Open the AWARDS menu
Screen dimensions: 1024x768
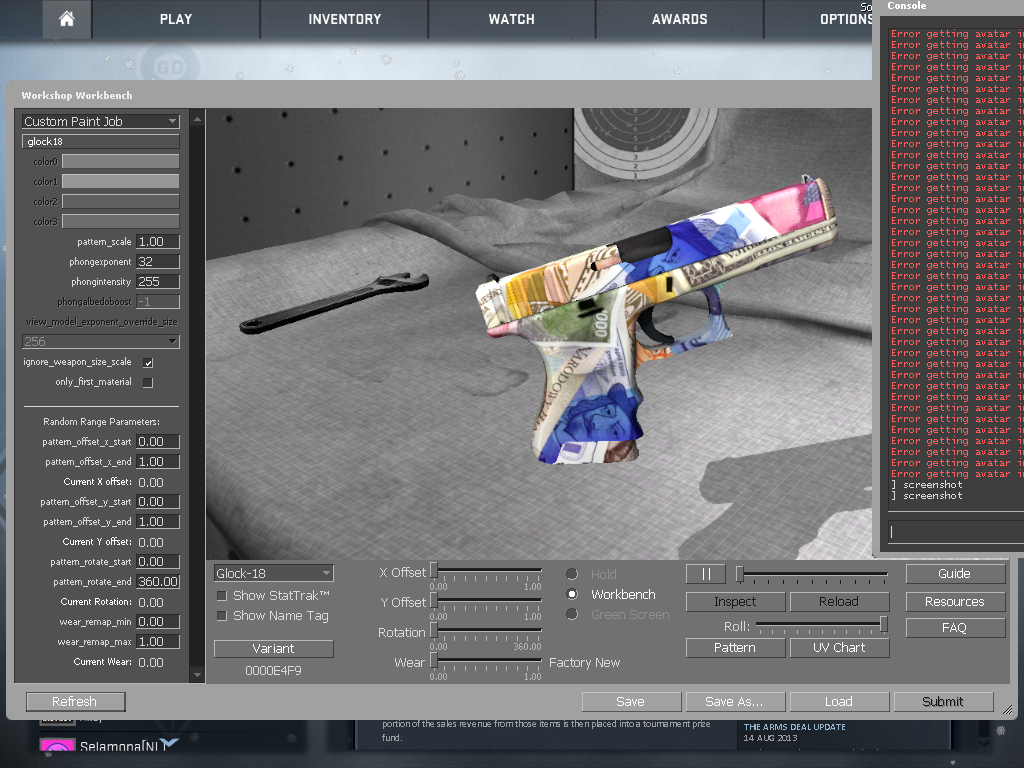679,19
